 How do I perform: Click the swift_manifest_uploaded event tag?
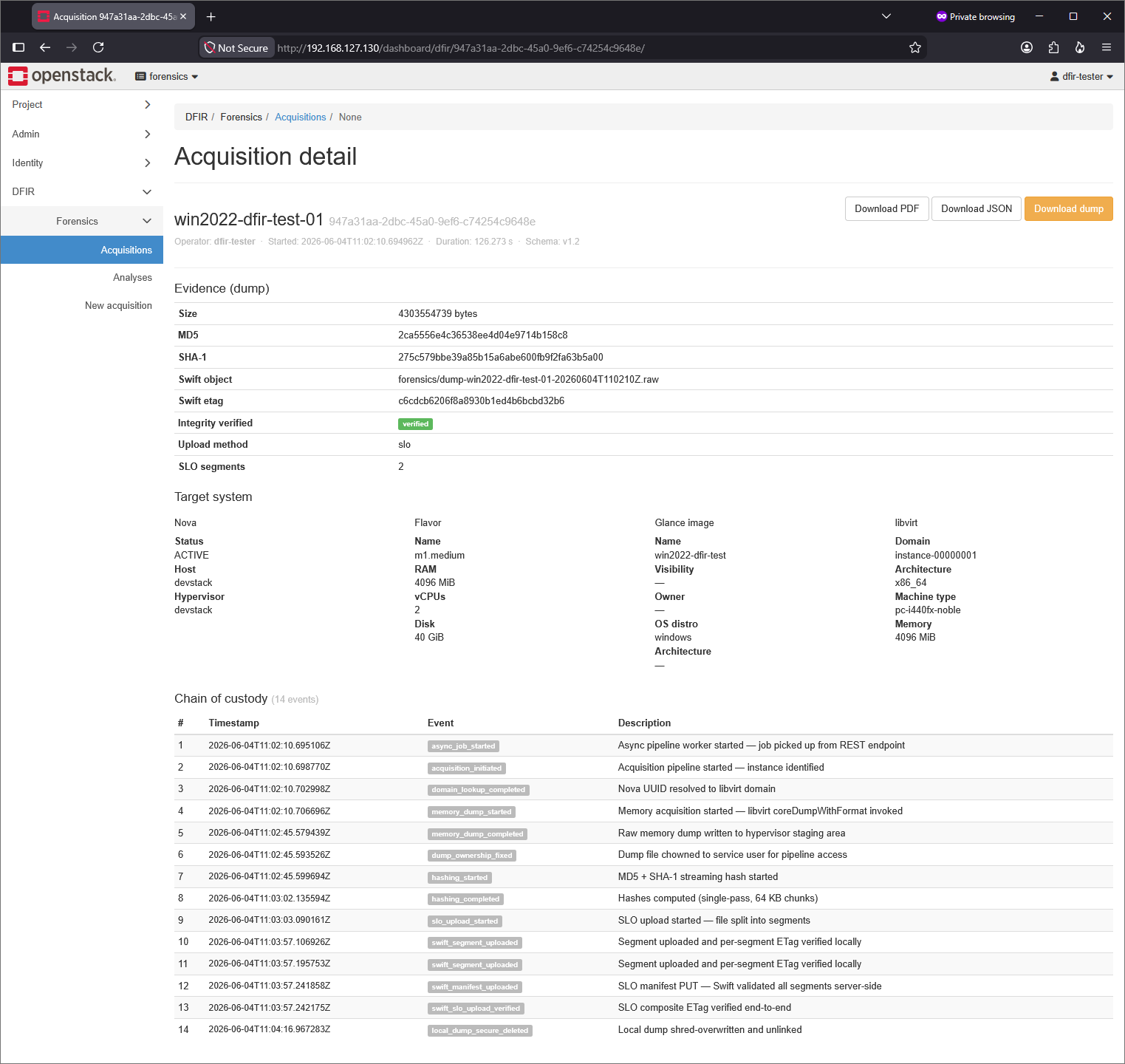point(475,987)
